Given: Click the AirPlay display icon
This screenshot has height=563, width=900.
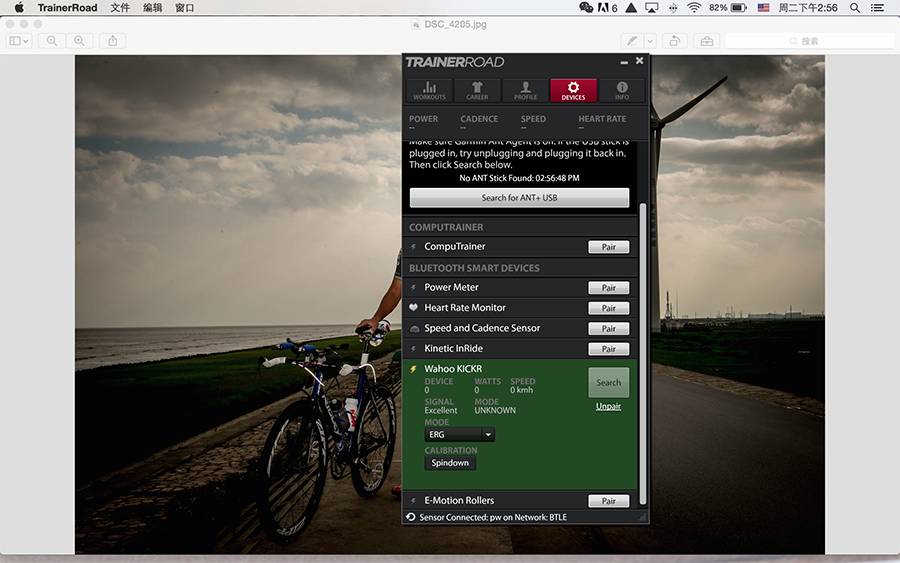Looking at the screenshot, I should (x=651, y=7).
